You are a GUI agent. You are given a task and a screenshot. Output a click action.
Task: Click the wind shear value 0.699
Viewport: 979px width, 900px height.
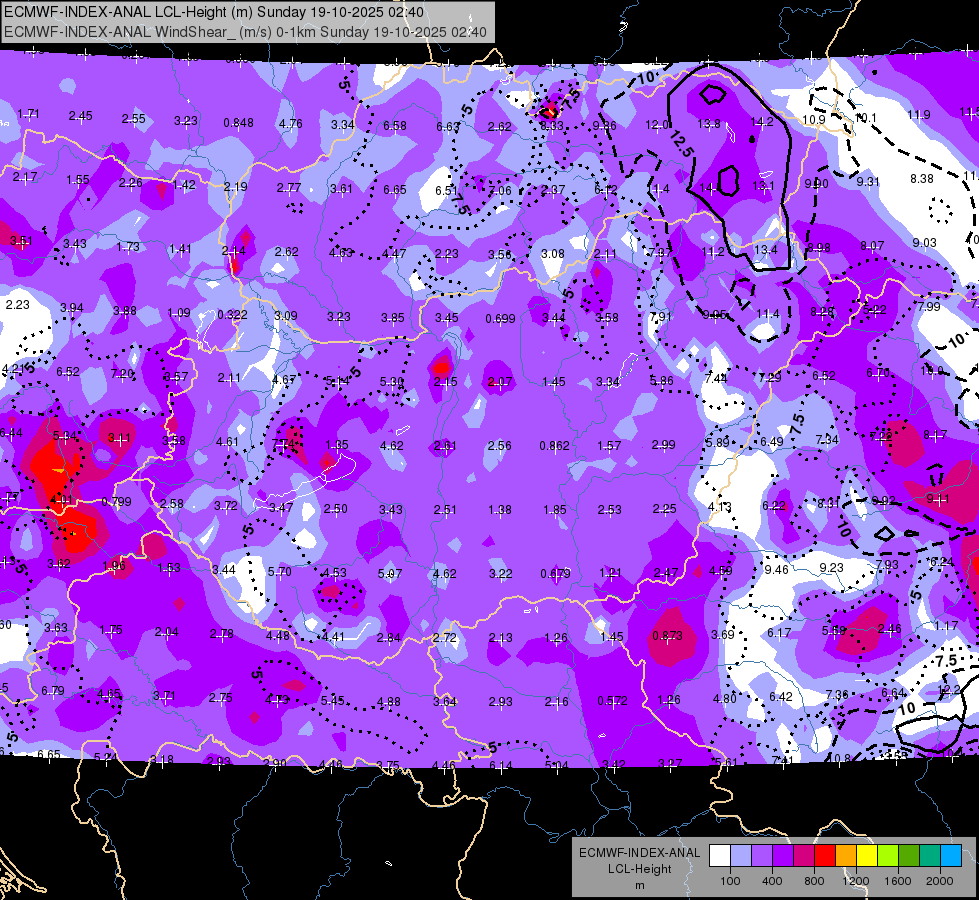click(x=501, y=319)
